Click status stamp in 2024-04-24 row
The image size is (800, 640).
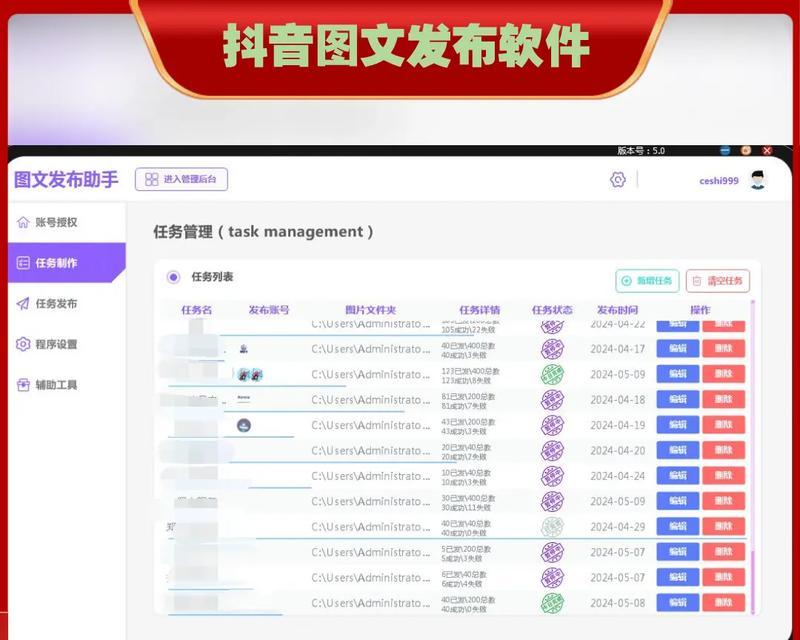click(553, 476)
